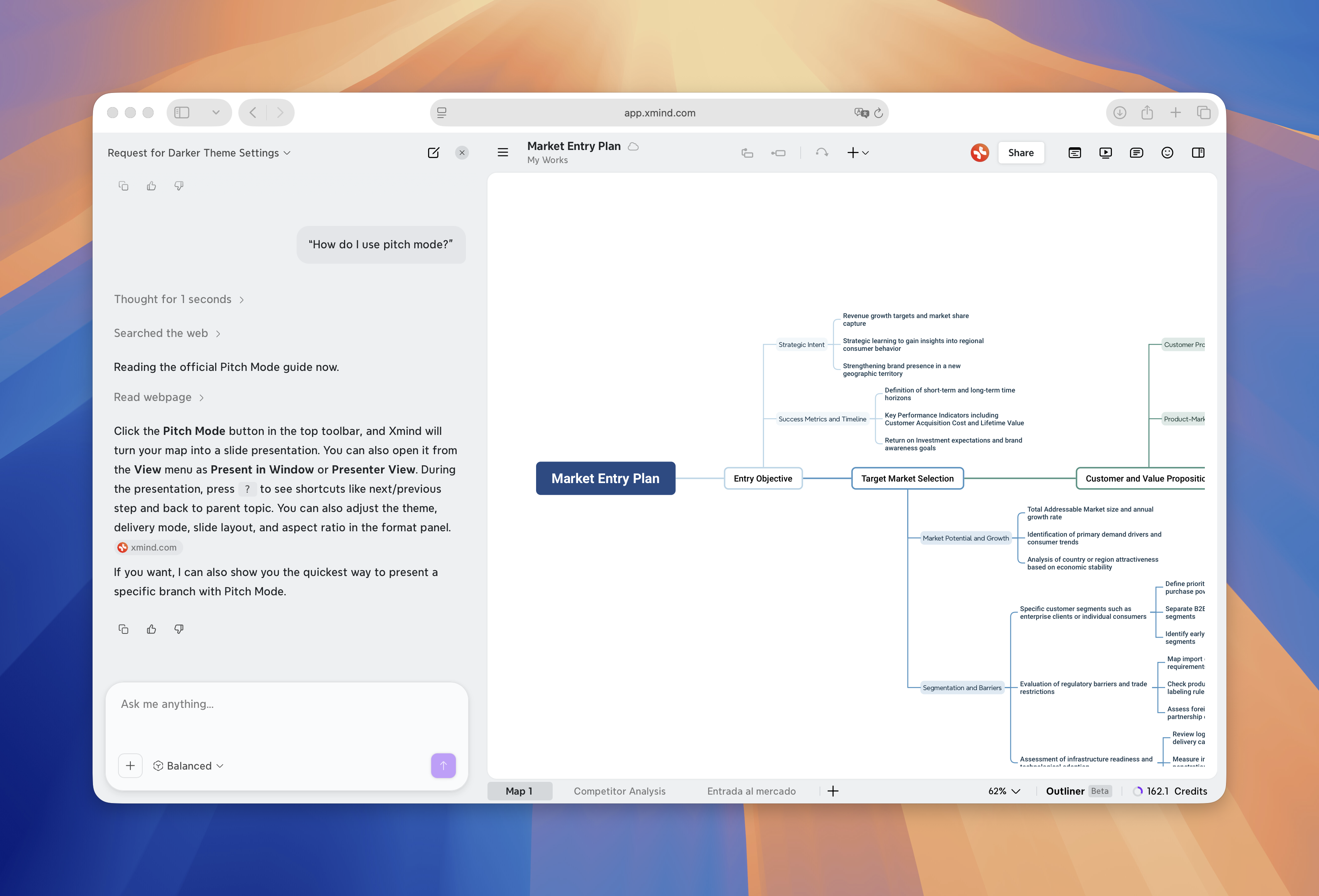Image resolution: width=1319 pixels, height=896 pixels.
Task: Select the Success Metrics and Timeline subtopic
Action: (822, 419)
